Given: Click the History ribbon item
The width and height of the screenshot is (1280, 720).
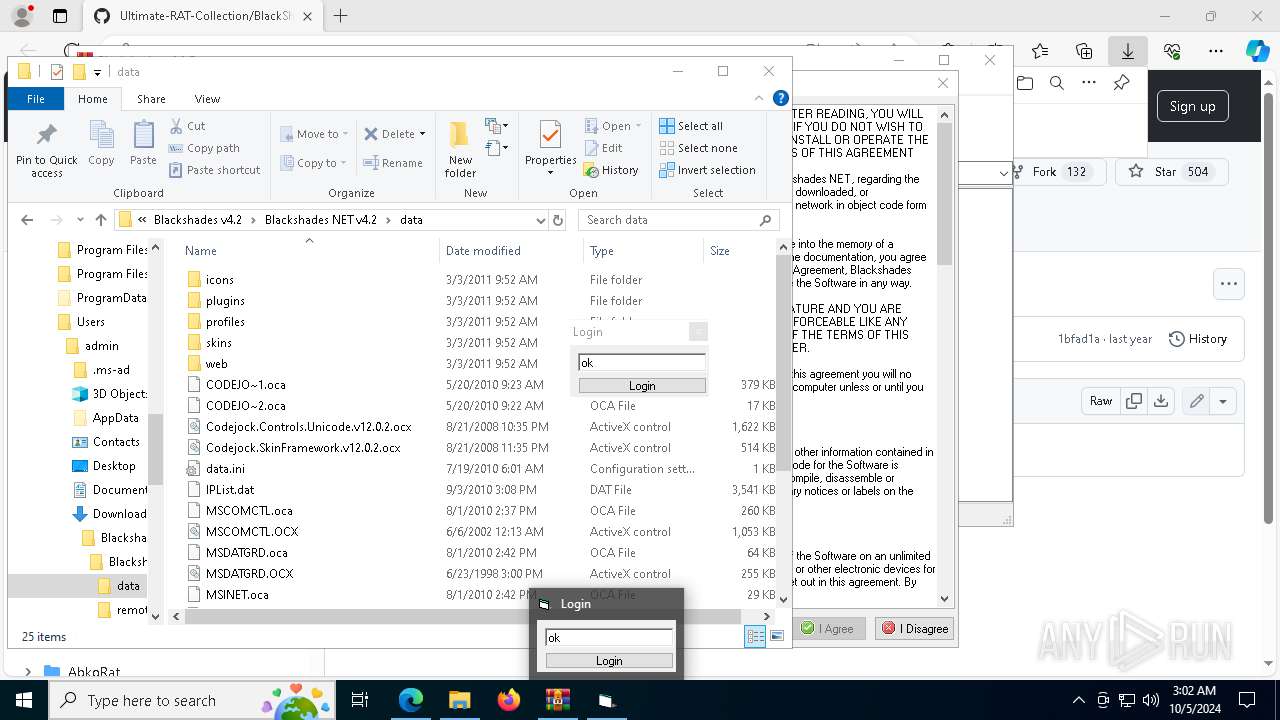Looking at the screenshot, I should [x=611, y=170].
